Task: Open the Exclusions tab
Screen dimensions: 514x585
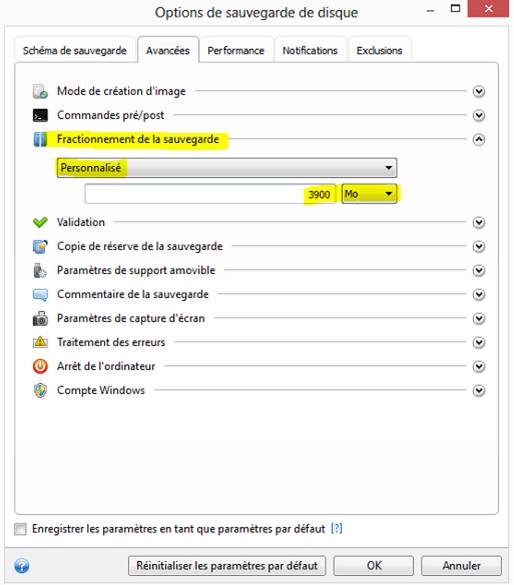Action: point(379,50)
